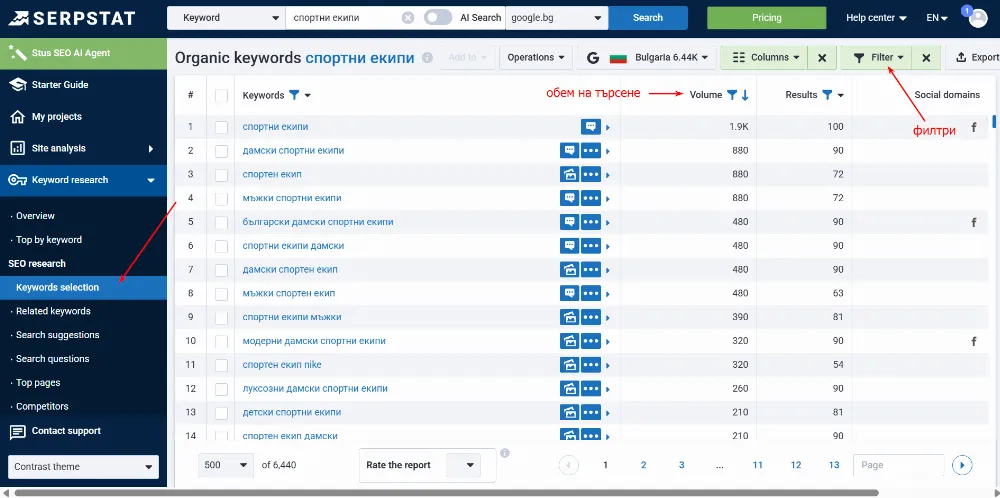Open the Contrast theme dropdown

pos(83,467)
